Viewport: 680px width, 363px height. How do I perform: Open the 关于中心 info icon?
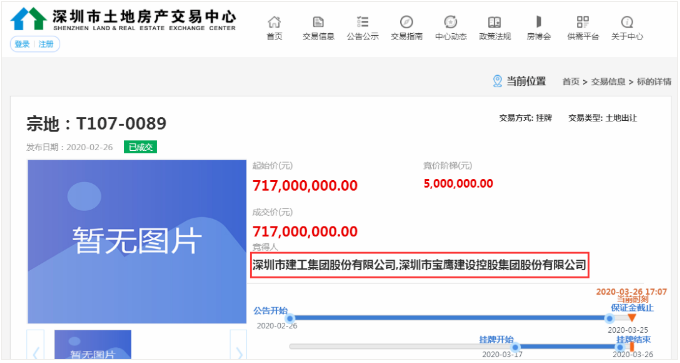[627, 22]
